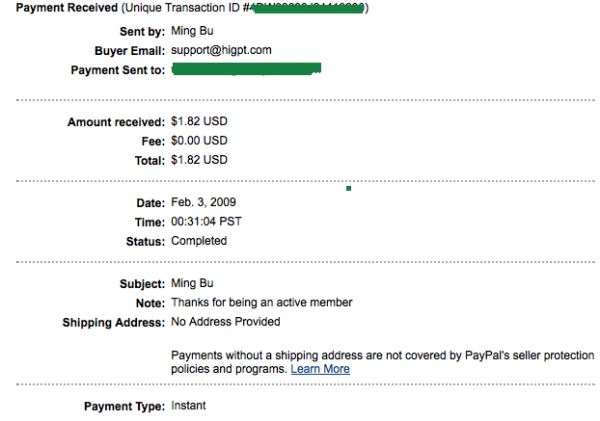The image size is (600, 421).
Task: Select the Total value $1.82 USD
Action: pos(199,160)
